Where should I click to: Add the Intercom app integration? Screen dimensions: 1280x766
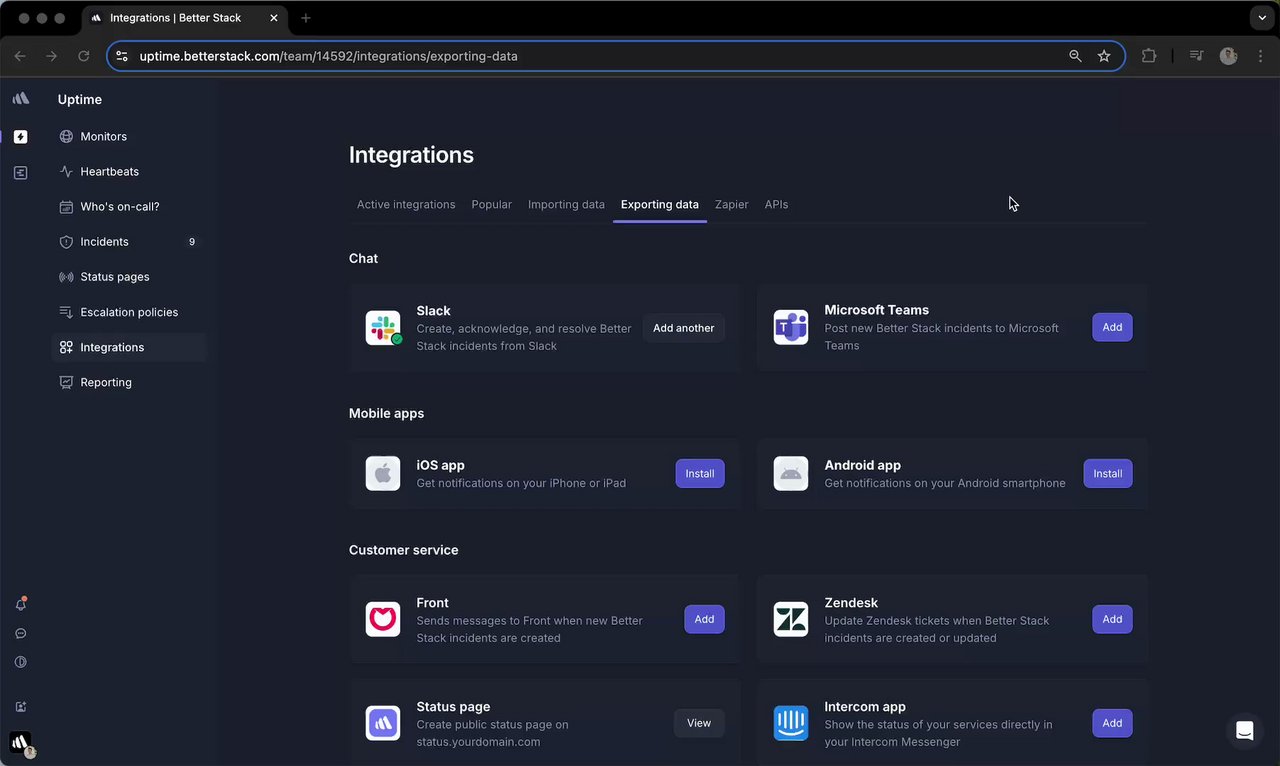pos(1112,723)
